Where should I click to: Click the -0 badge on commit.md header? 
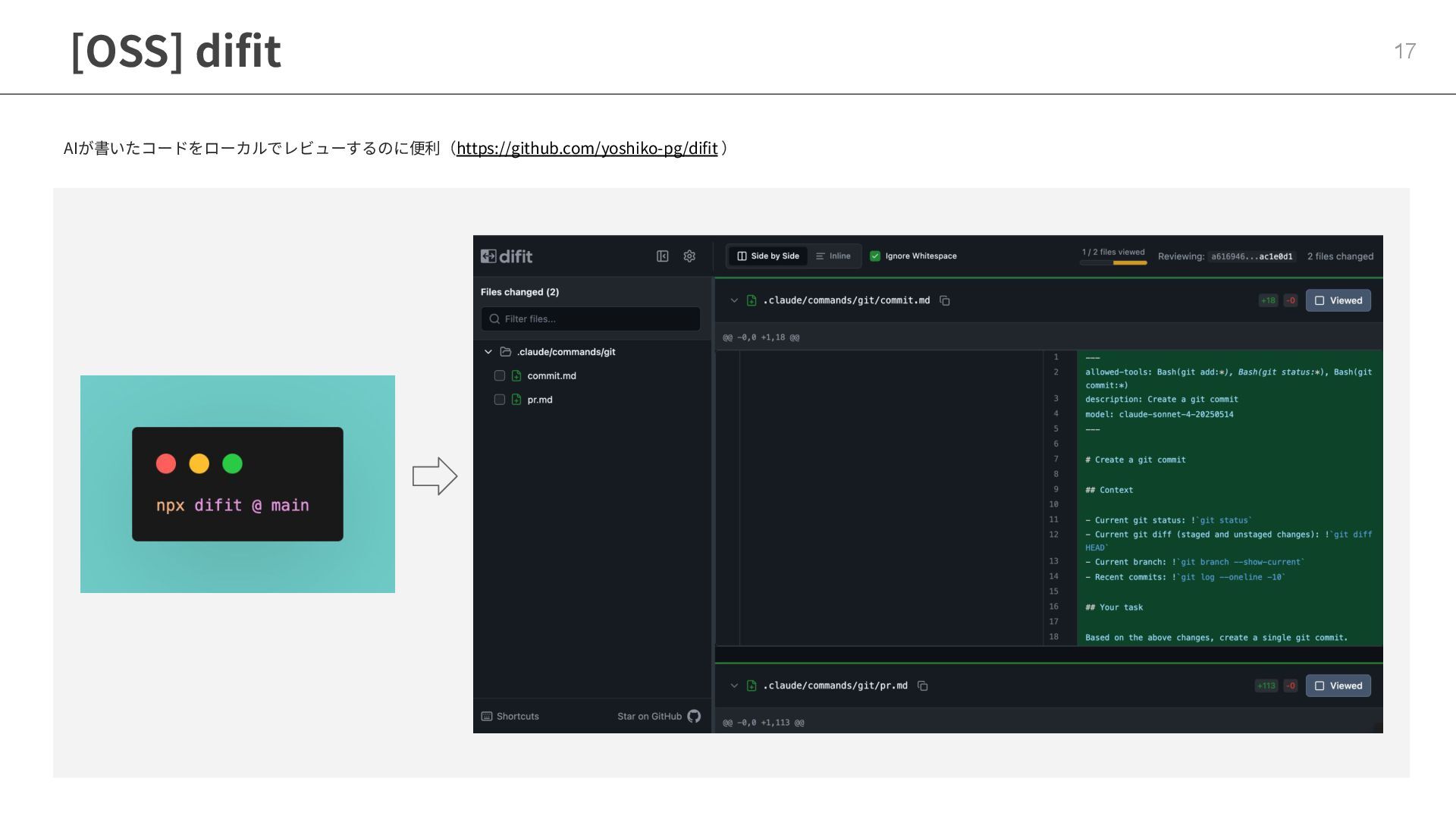click(x=1291, y=300)
